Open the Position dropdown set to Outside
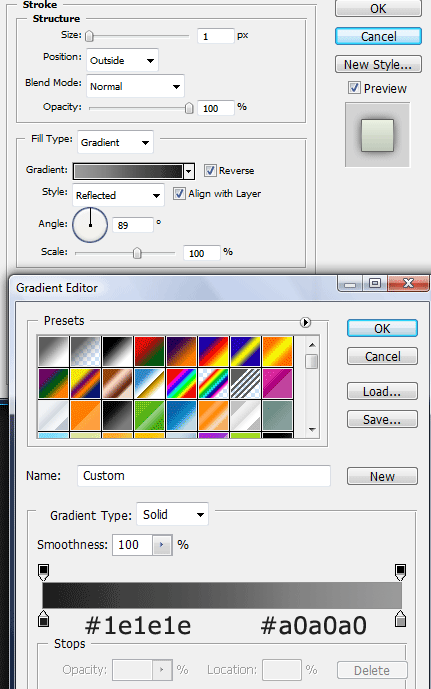This screenshot has height=689, width=431. (123, 60)
